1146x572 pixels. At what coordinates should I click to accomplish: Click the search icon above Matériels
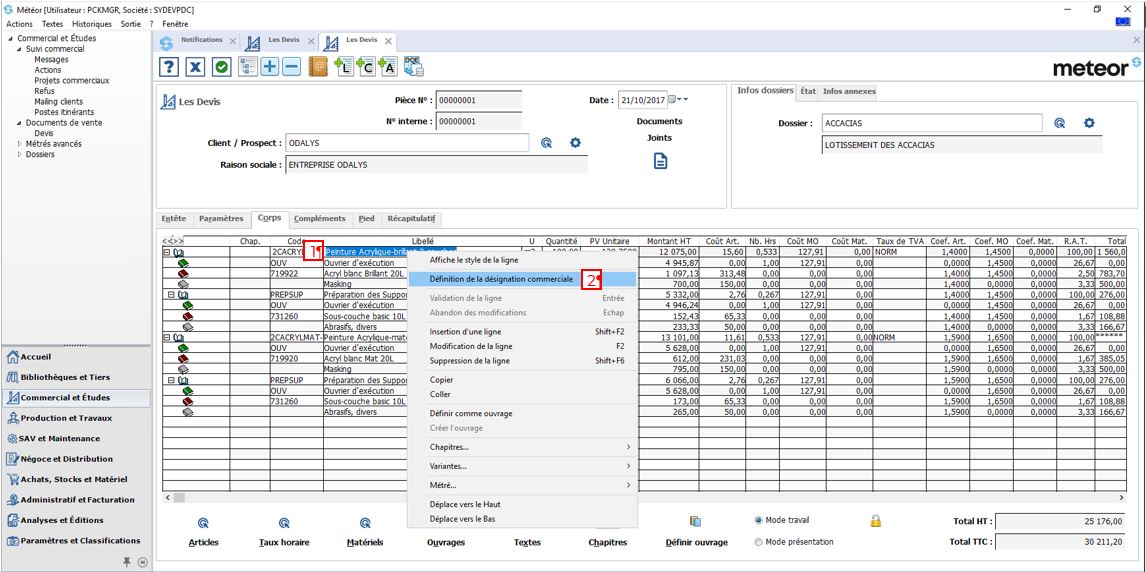365,523
